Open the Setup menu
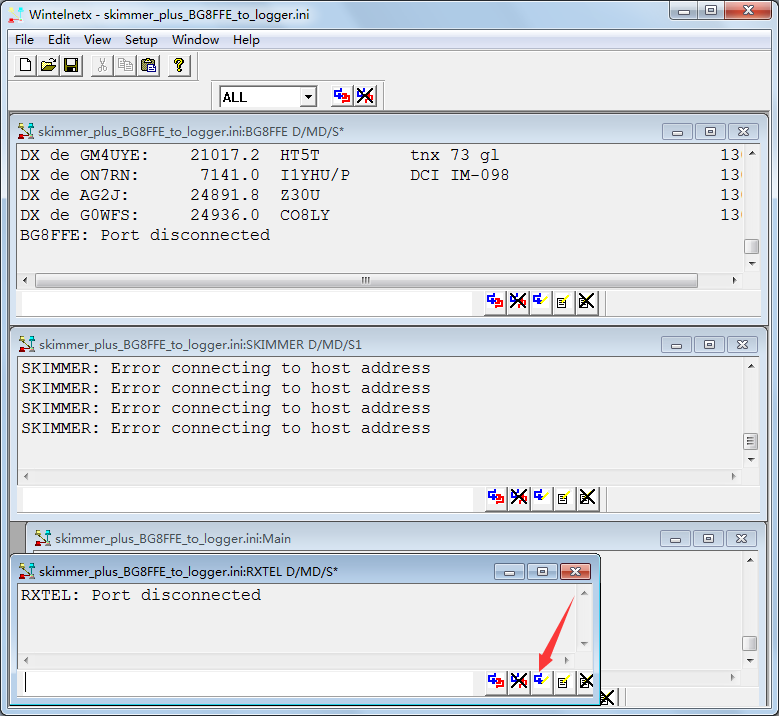This screenshot has height=716, width=779. click(x=141, y=40)
